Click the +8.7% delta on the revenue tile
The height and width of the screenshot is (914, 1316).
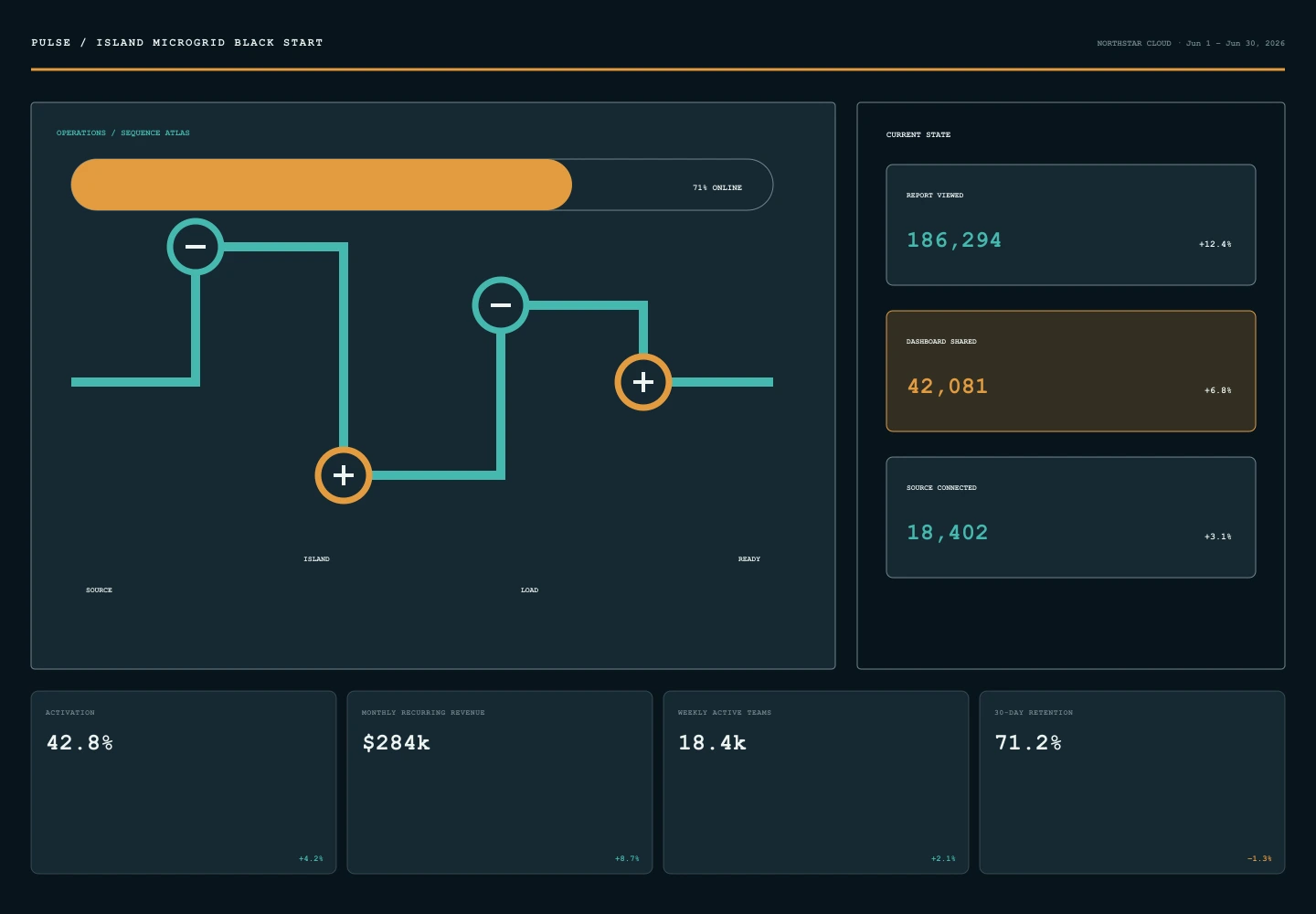point(628,858)
